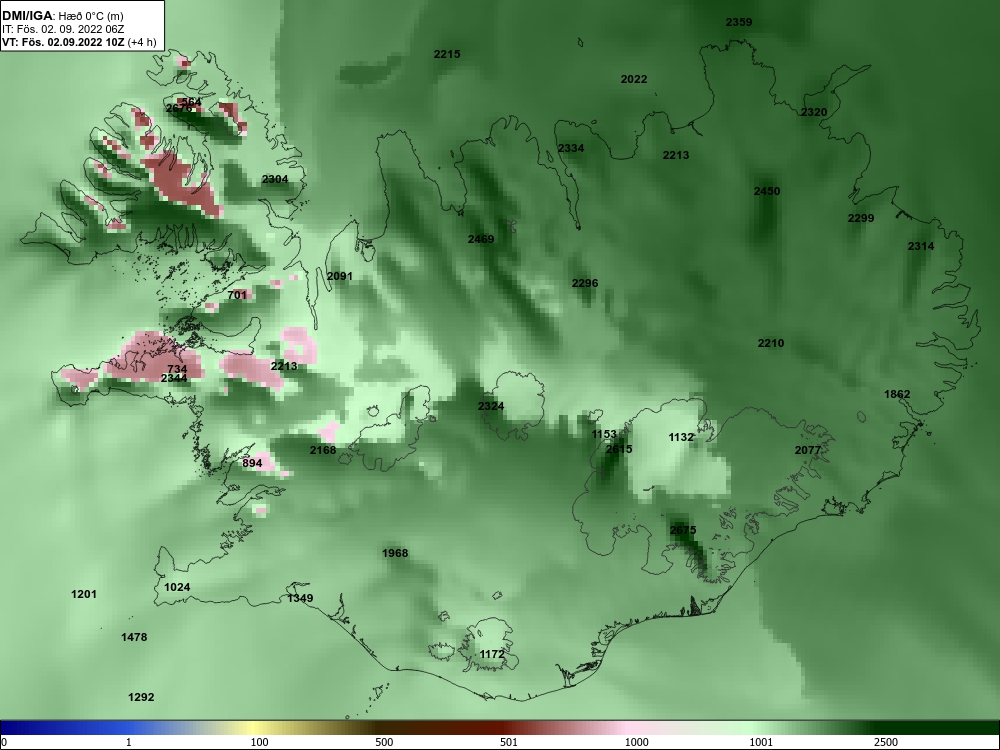
Task: Click the colour scale label 1001
Action: point(761,742)
